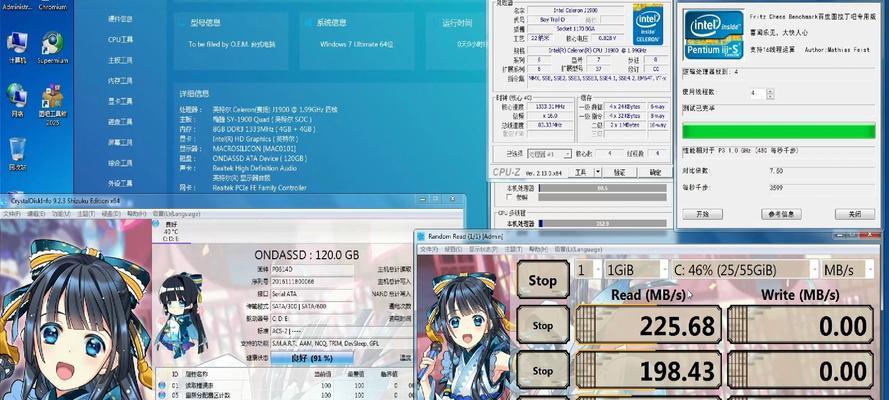Click the Stop button in the 198.43 row
889x400 pixels.
pos(543,370)
